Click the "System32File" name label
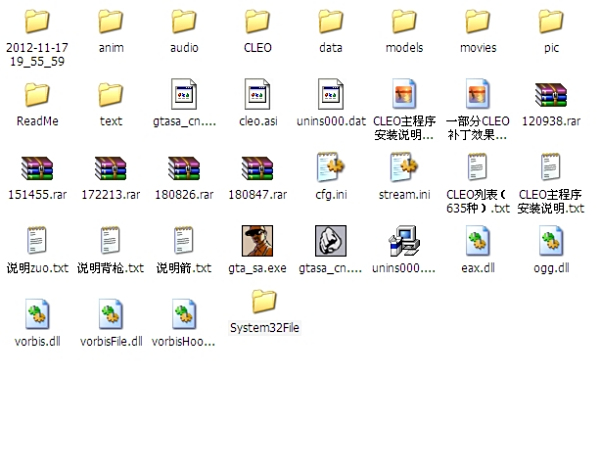 pos(264,328)
